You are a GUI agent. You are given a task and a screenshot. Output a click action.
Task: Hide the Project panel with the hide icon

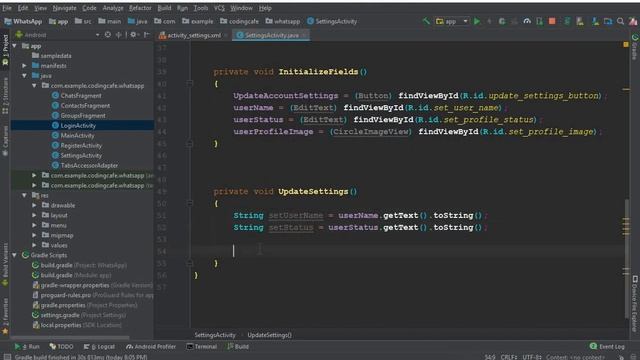[x=147, y=35]
